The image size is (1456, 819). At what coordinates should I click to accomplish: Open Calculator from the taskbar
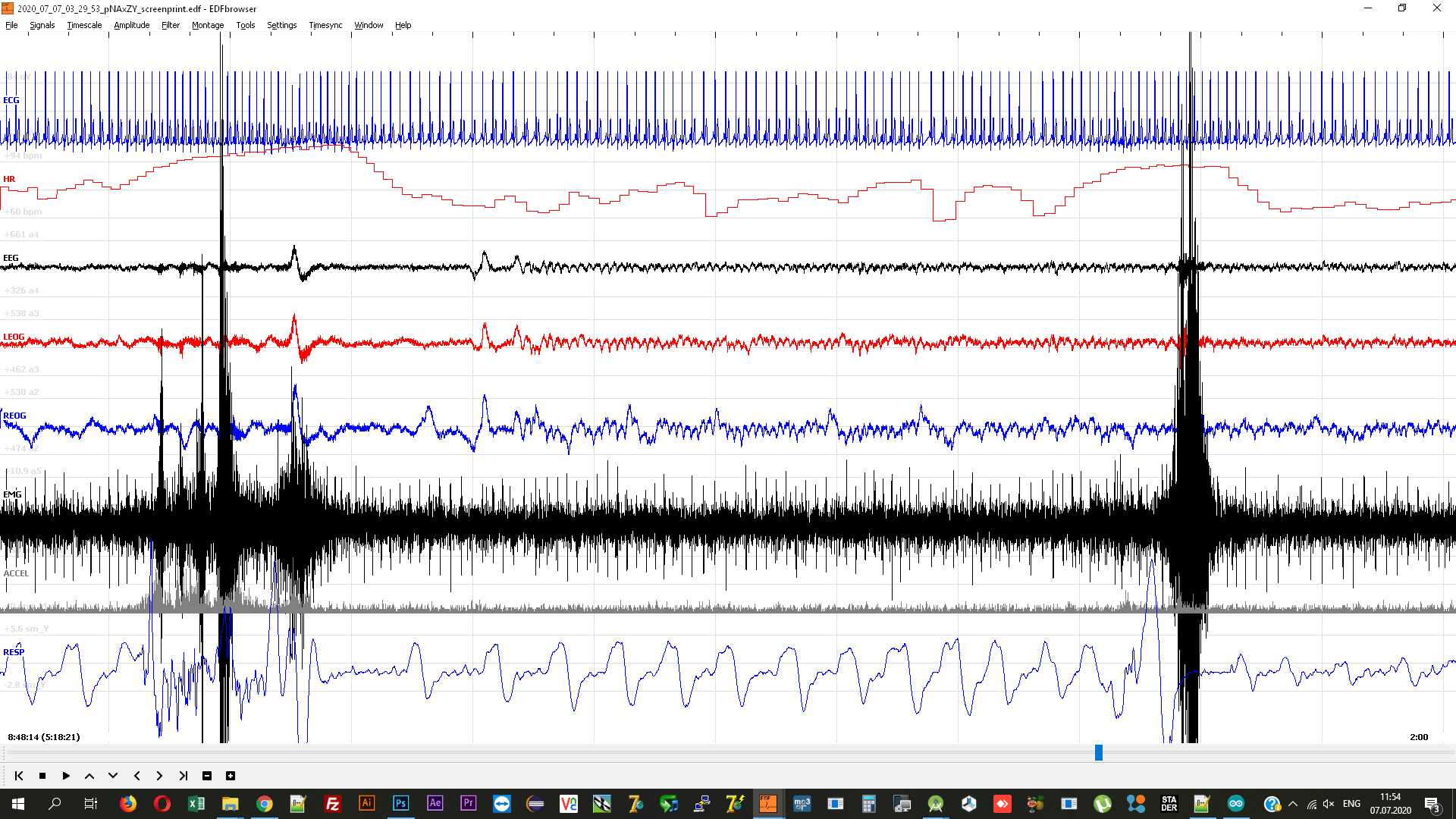click(x=869, y=804)
